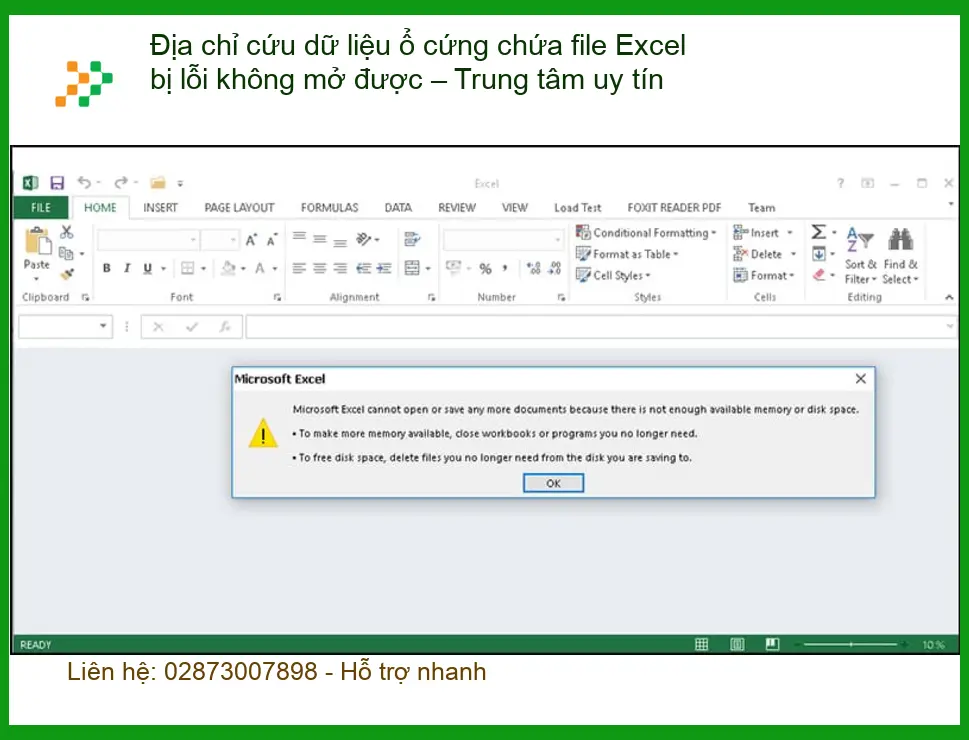This screenshot has height=740, width=969.
Task: Click the zoom slider in status bar
Action: click(x=851, y=645)
